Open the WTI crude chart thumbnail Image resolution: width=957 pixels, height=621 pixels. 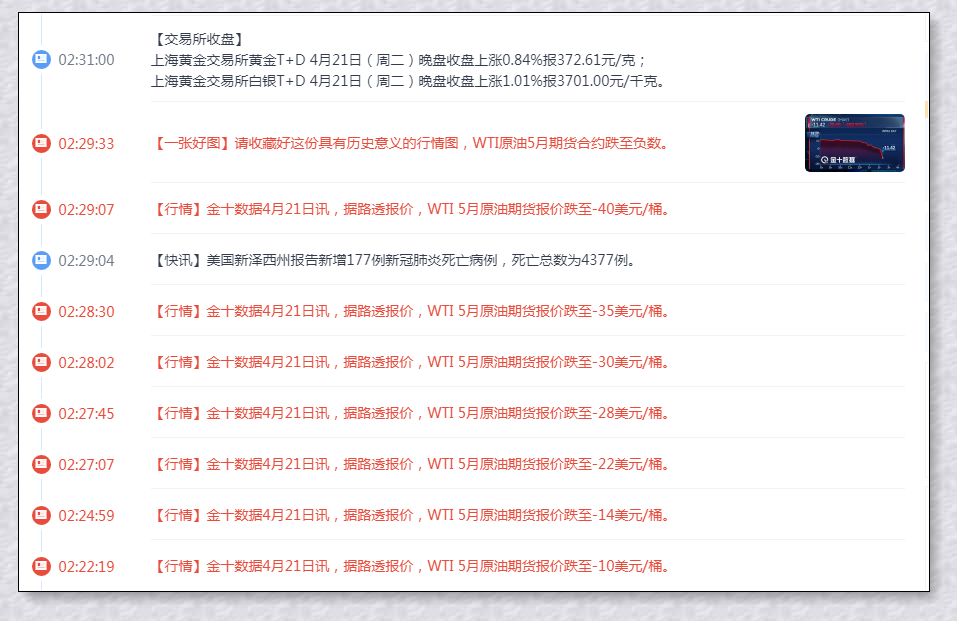tap(854, 143)
